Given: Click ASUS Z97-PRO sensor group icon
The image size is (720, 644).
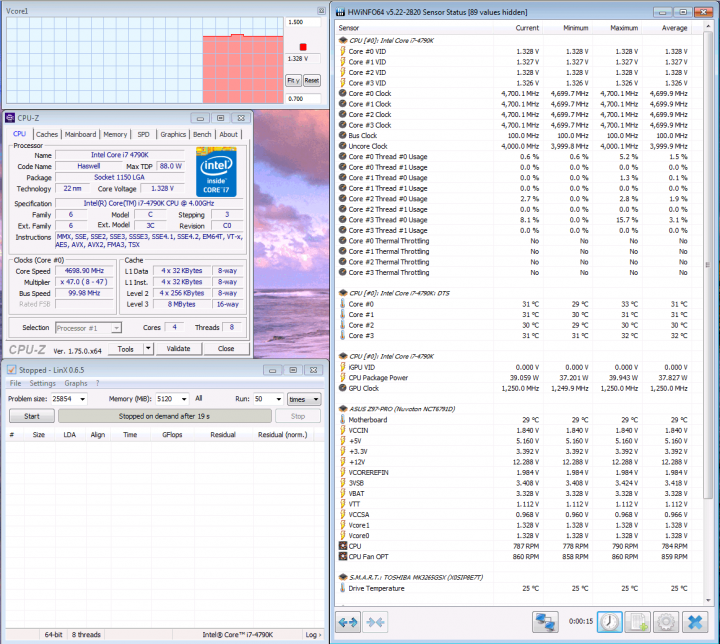Looking at the screenshot, I should point(343,408).
